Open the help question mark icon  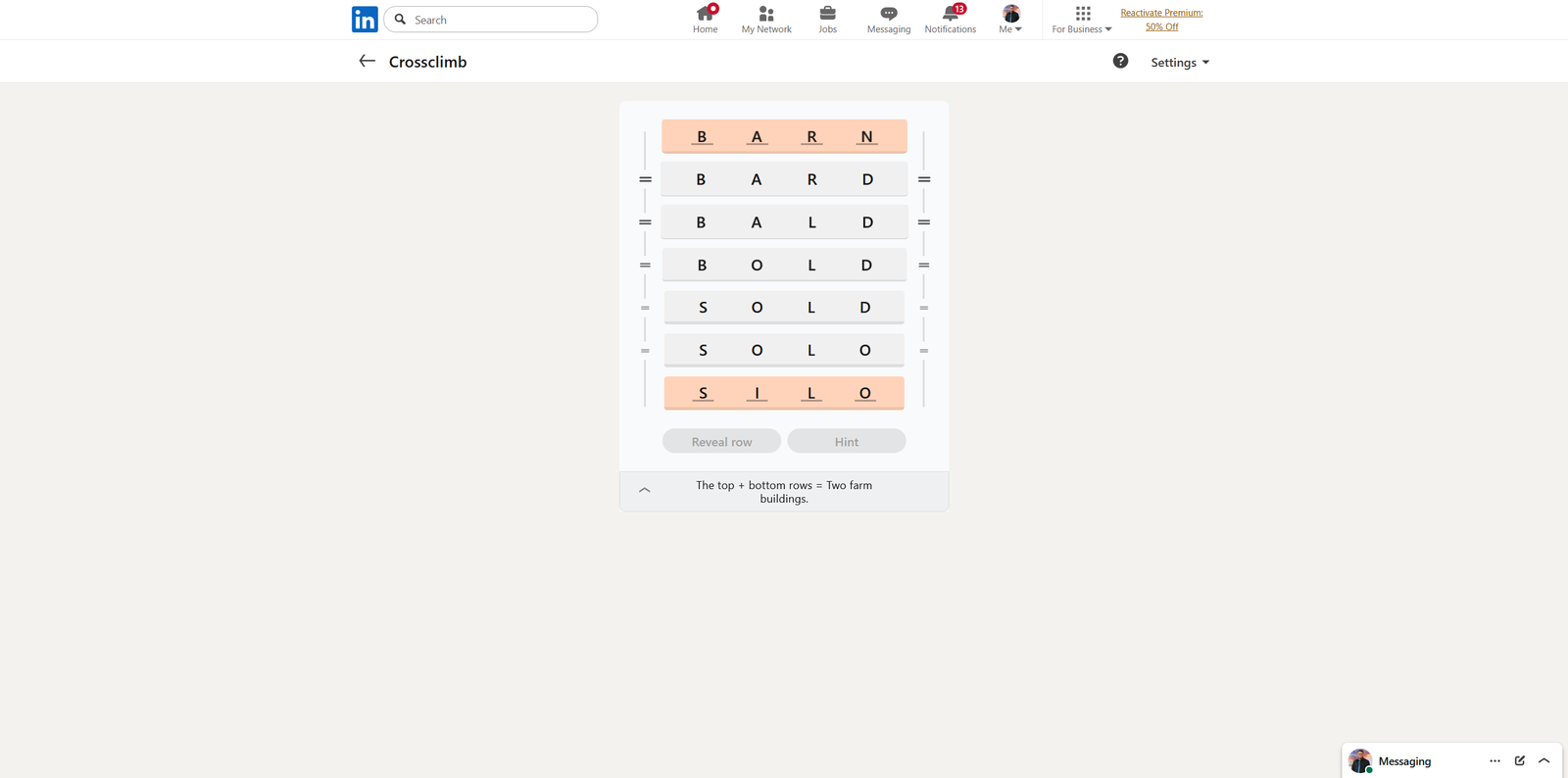pos(1120,61)
